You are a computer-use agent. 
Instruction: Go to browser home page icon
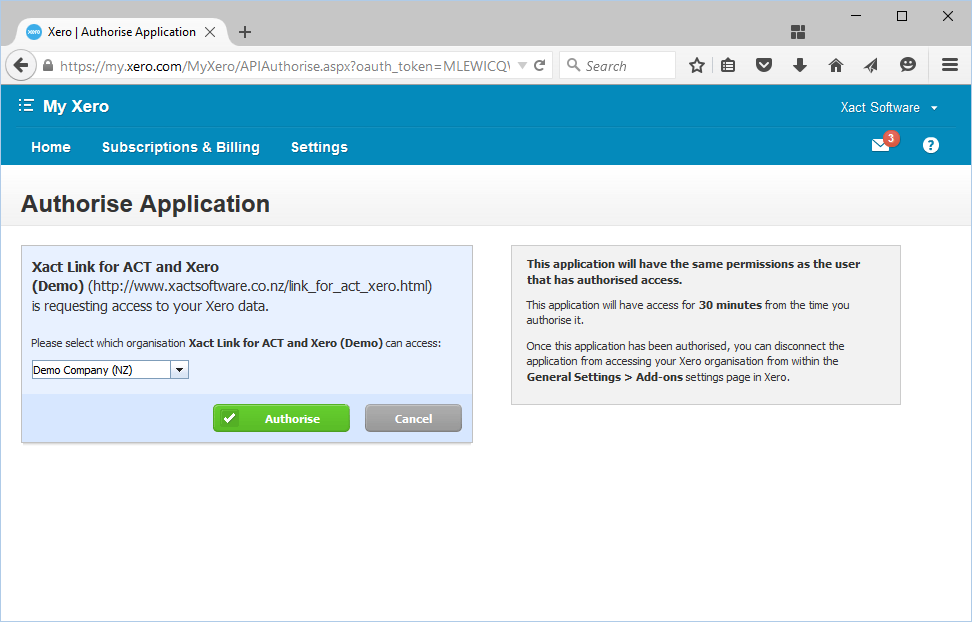(835, 66)
